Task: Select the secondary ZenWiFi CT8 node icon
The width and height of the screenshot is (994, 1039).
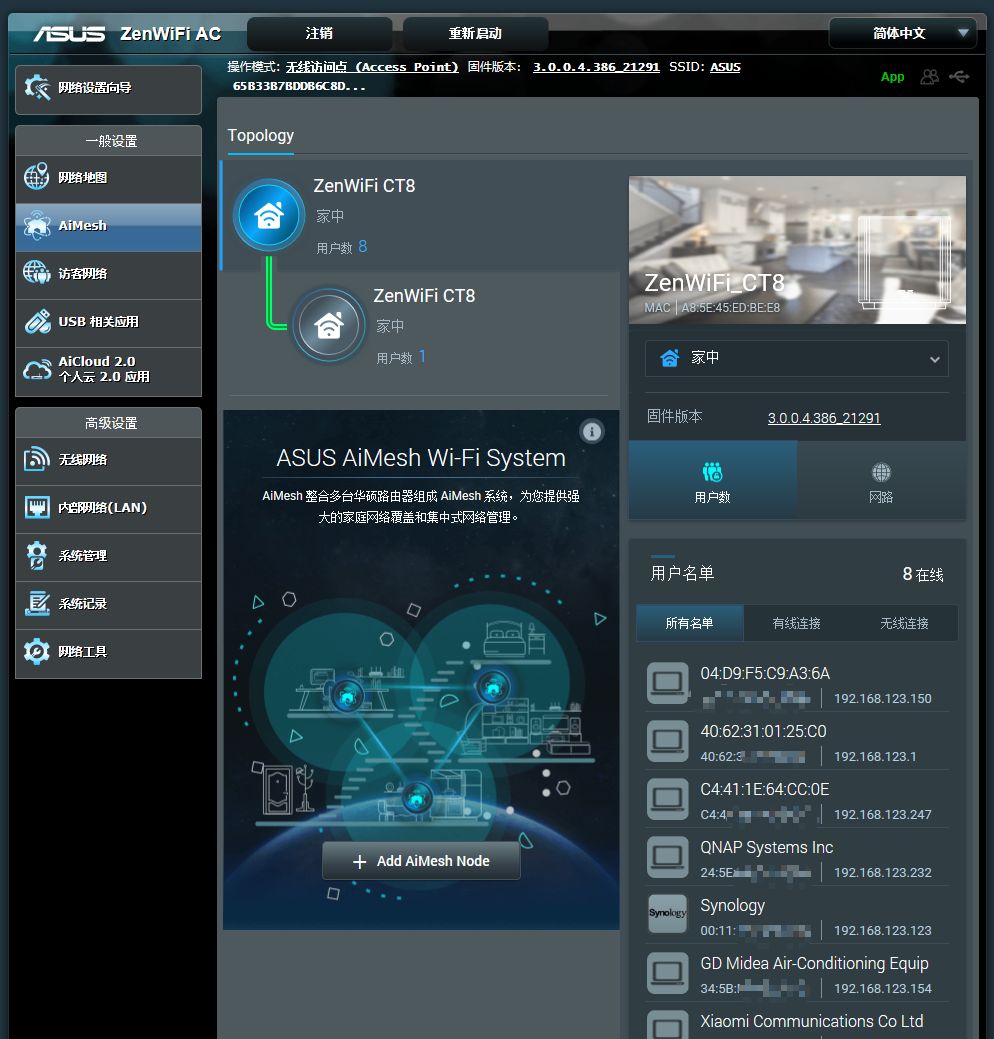Action: click(329, 325)
